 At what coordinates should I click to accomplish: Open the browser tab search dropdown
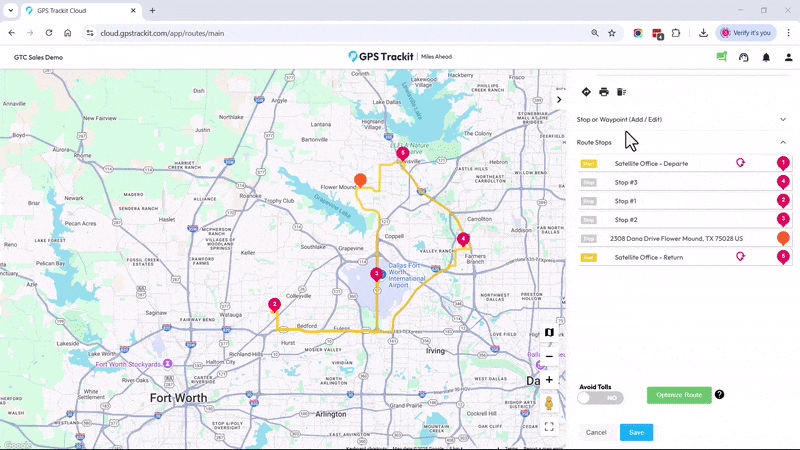pyautogui.click(x=11, y=10)
